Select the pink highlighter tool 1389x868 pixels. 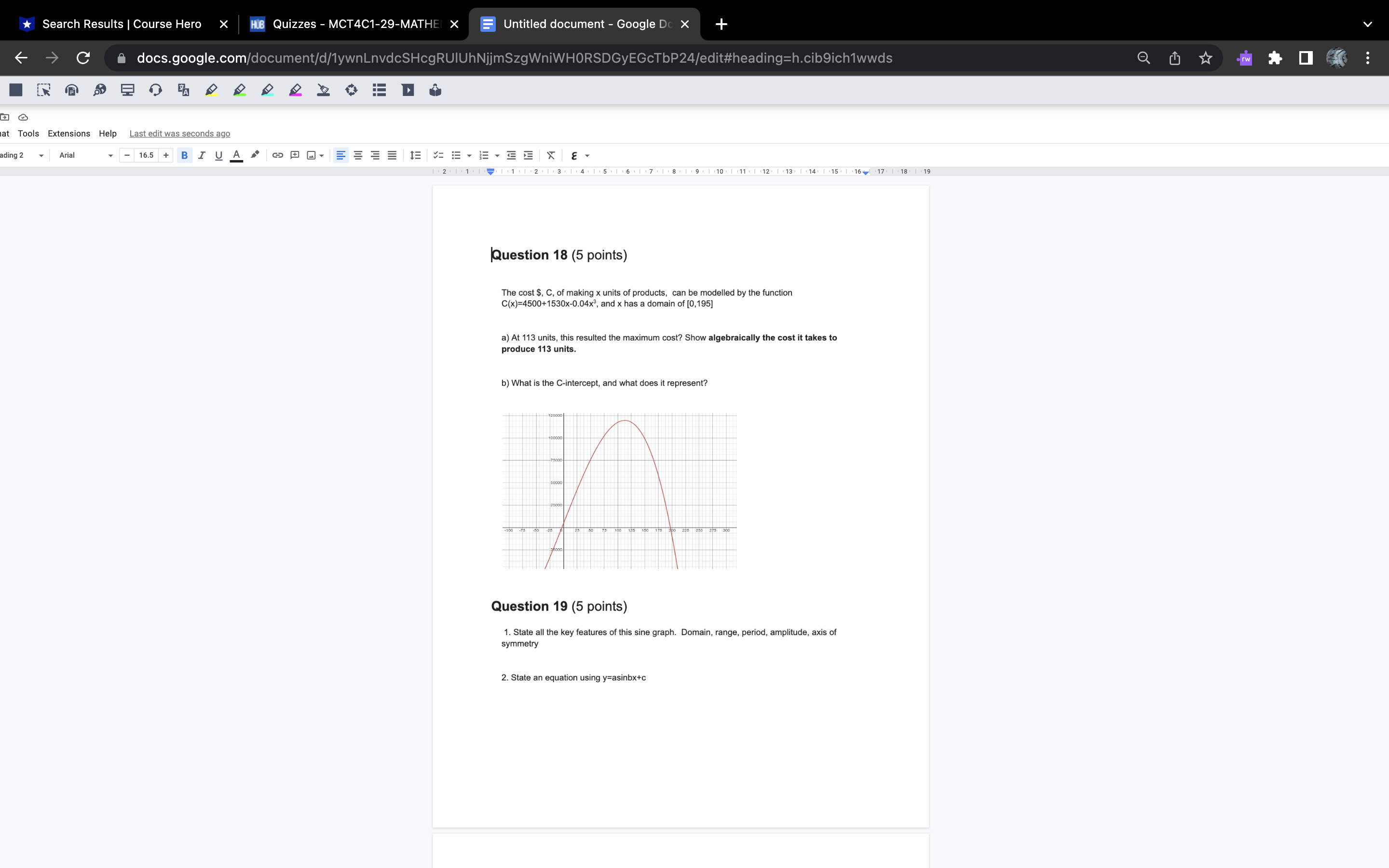tap(296, 90)
